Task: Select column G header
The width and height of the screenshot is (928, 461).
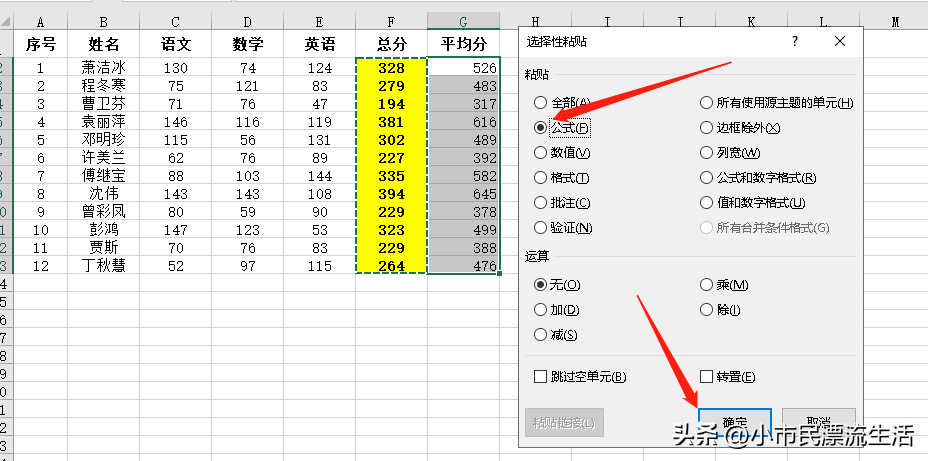Action: [x=463, y=22]
